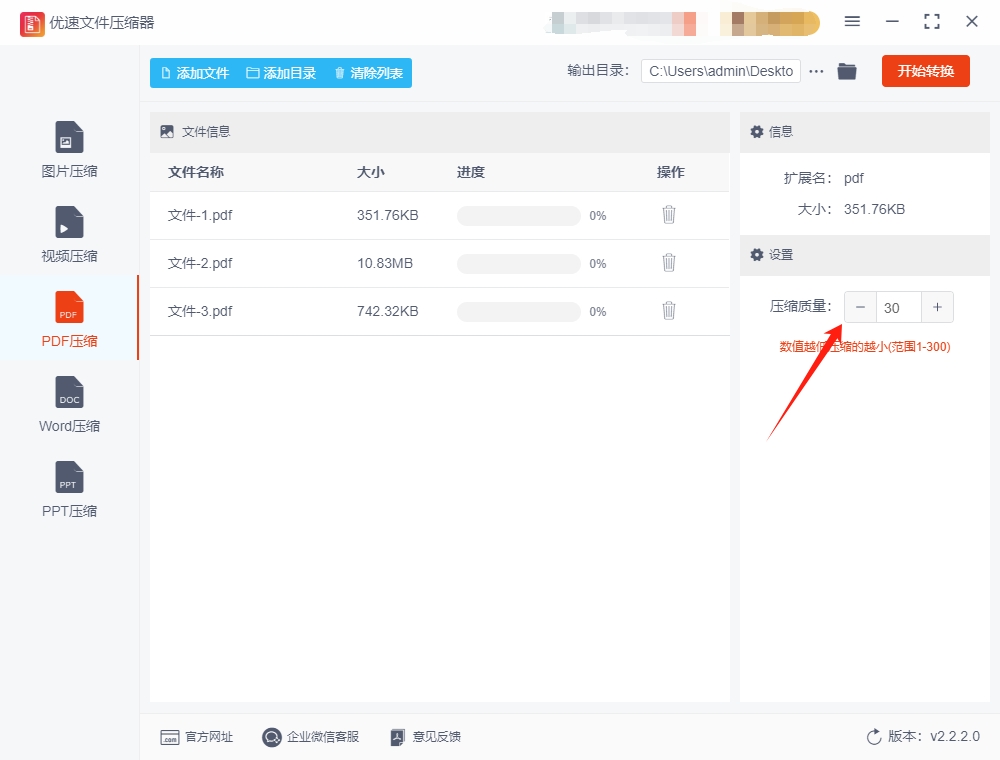Click progress bar of 文件-1.pdf

518,216
